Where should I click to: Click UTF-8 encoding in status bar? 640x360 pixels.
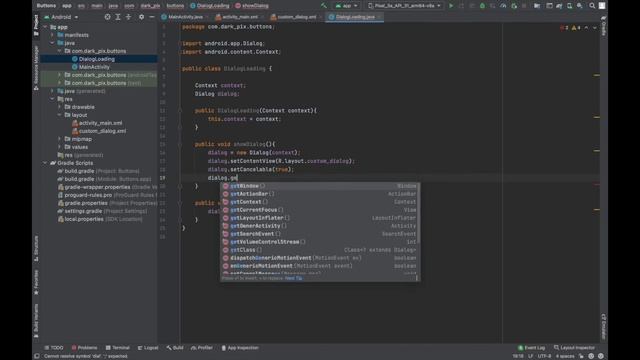[544, 356]
